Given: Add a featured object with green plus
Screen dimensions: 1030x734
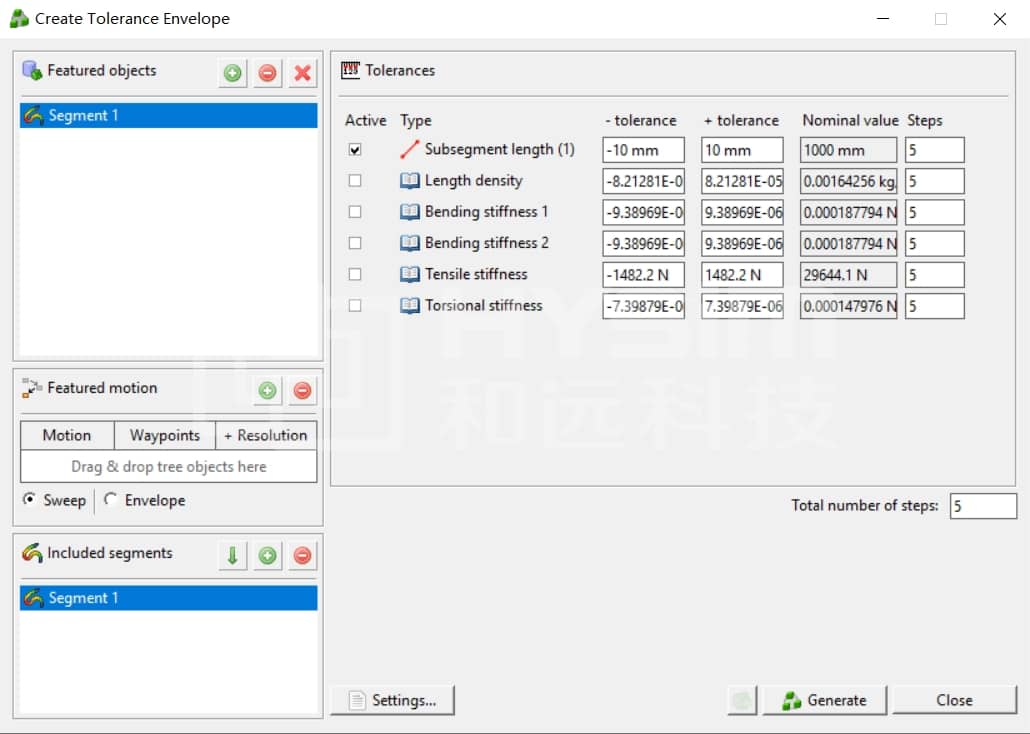Looking at the screenshot, I should (233, 73).
